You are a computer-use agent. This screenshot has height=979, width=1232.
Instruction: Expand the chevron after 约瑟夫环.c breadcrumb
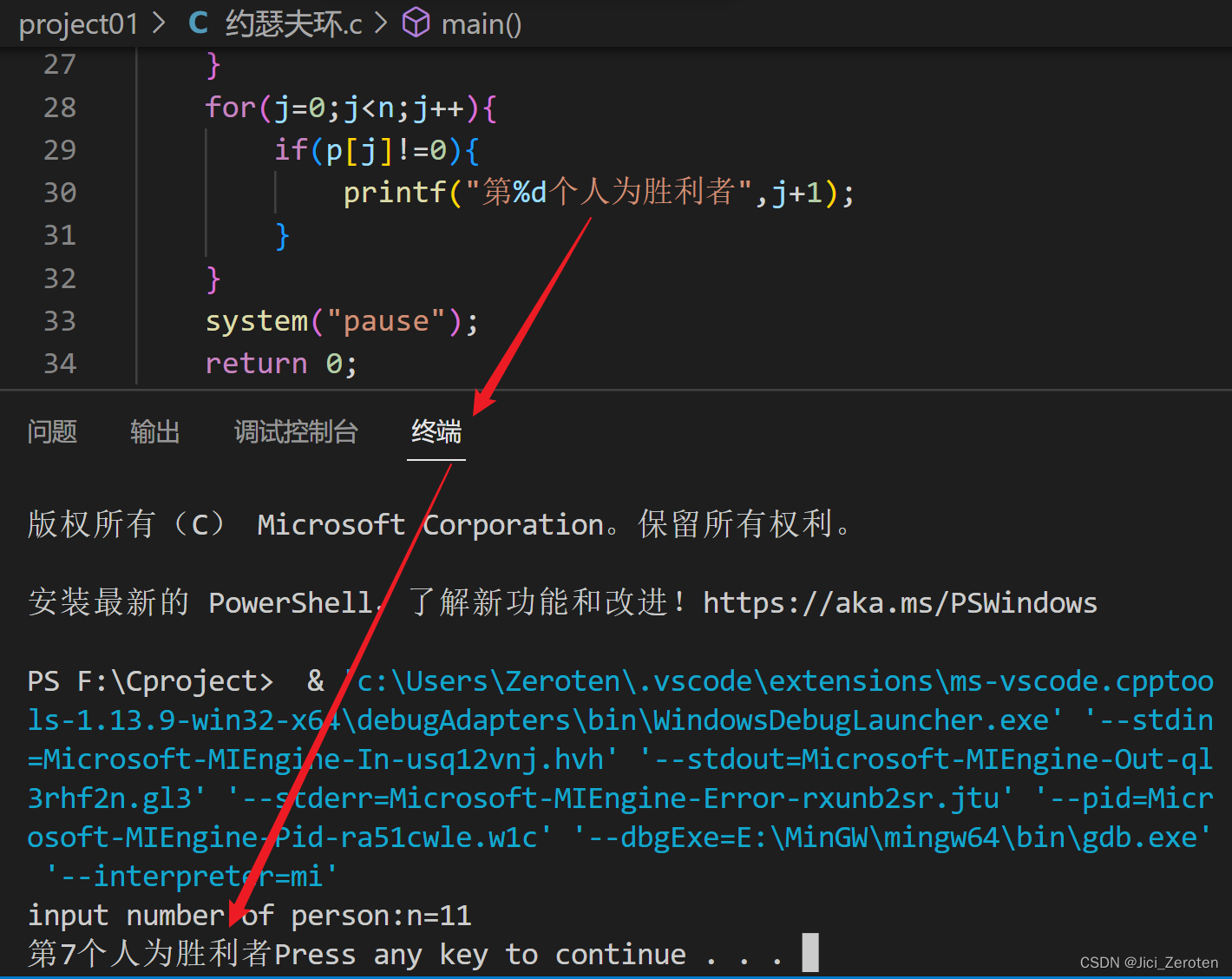(382, 23)
